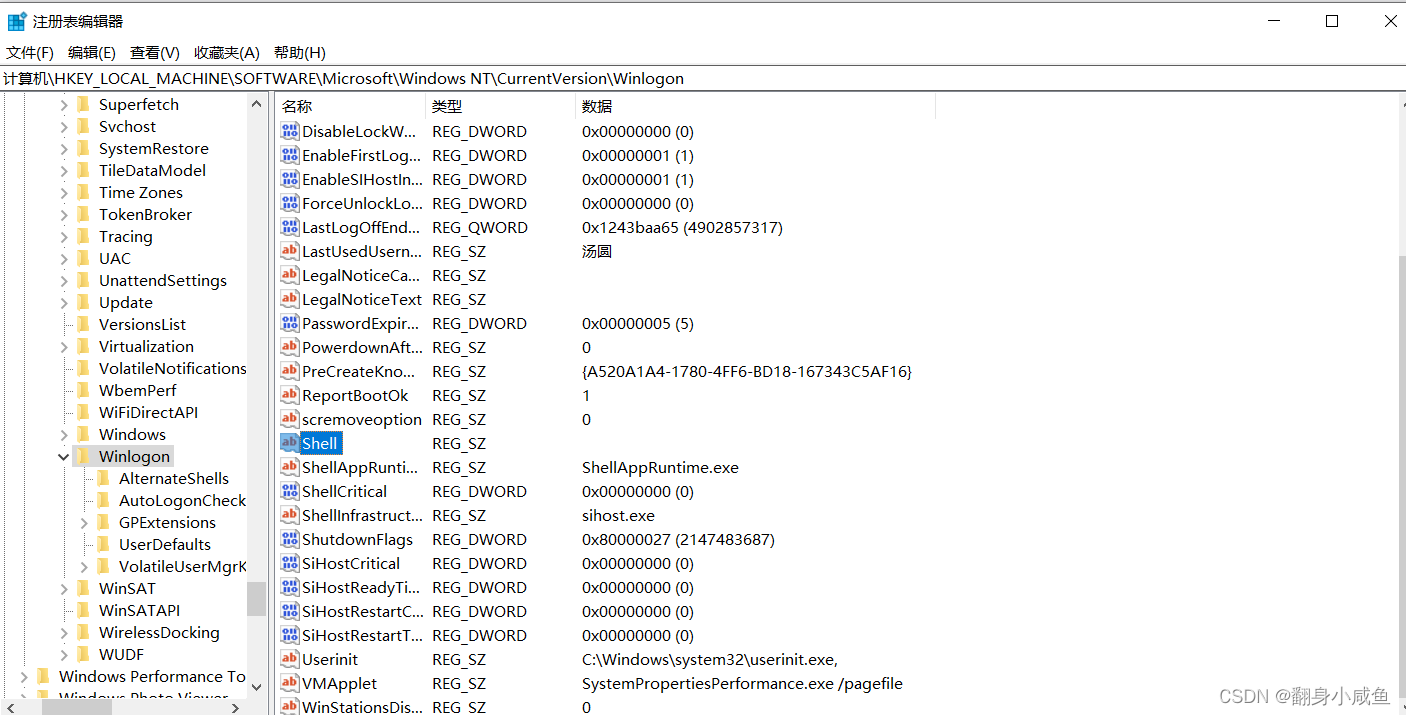Select the Update key
Image resolution: width=1406 pixels, height=715 pixels.
pyautogui.click(x=126, y=303)
